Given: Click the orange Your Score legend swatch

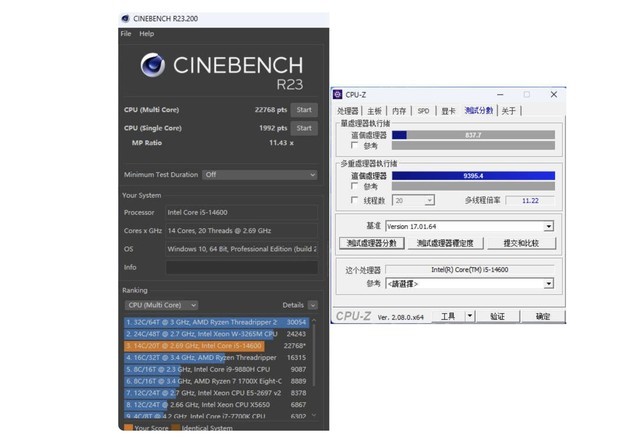Looking at the screenshot, I should click(129, 428).
